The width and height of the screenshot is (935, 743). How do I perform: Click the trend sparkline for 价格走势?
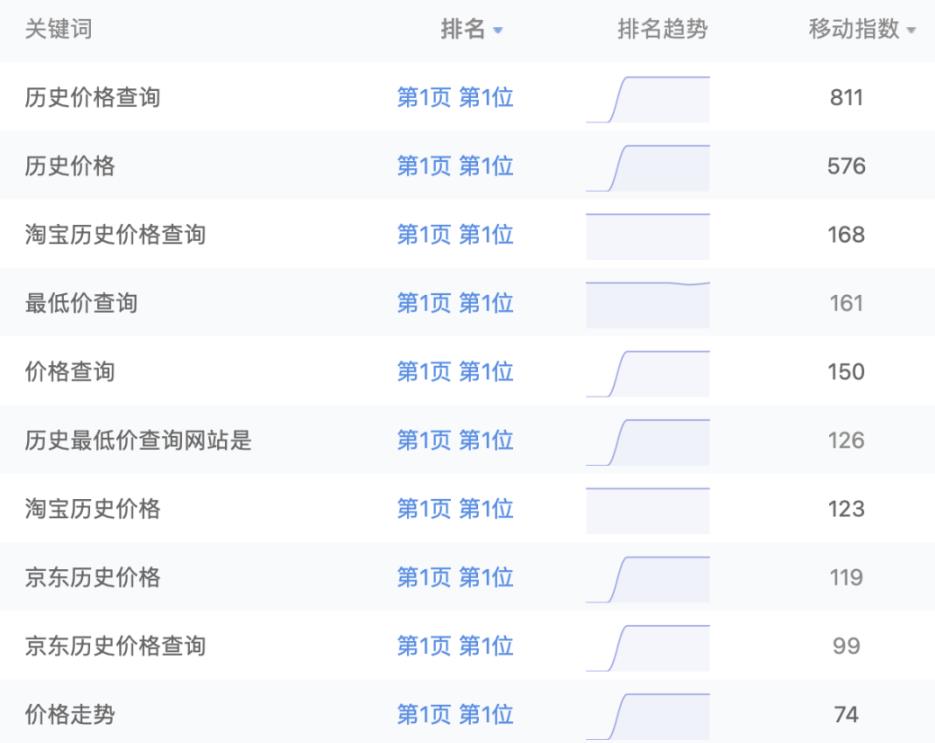point(648,714)
